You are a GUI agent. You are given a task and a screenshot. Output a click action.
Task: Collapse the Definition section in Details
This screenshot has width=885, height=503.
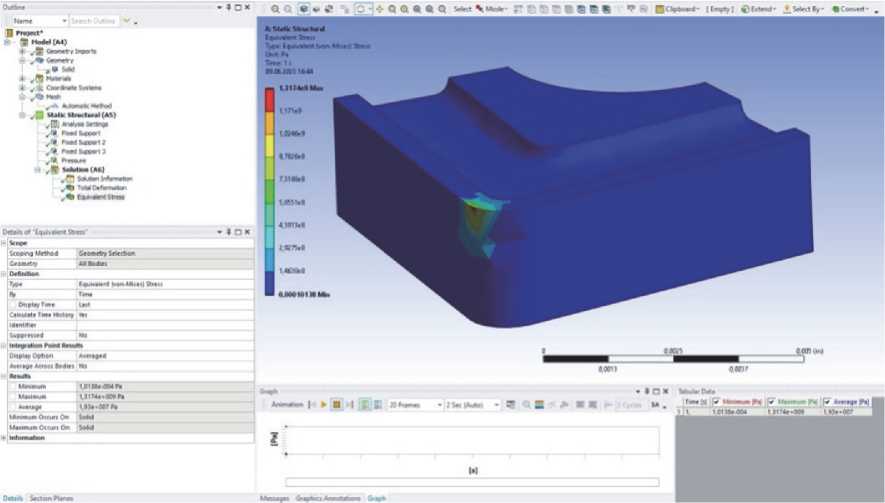tap(3, 274)
